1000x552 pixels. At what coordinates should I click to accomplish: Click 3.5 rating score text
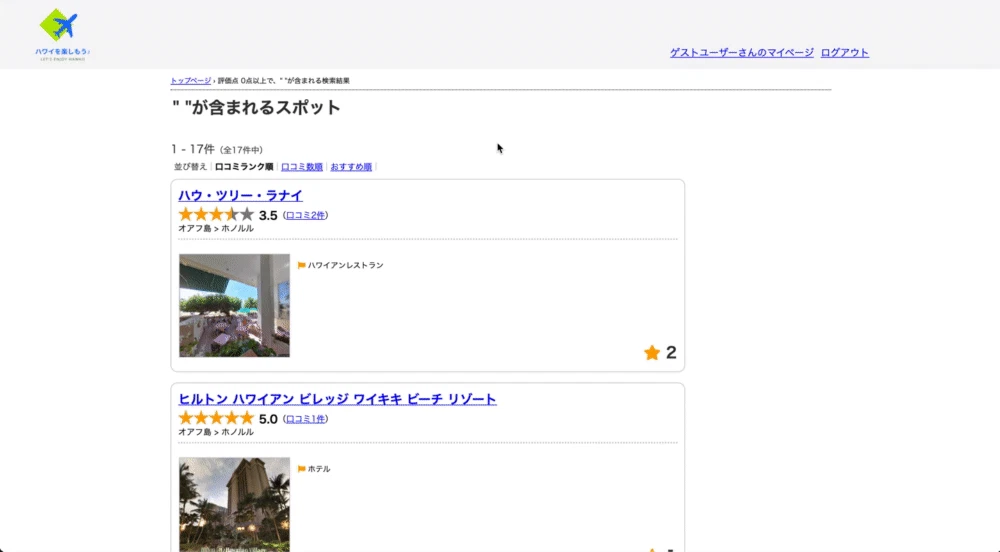click(268, 215)
